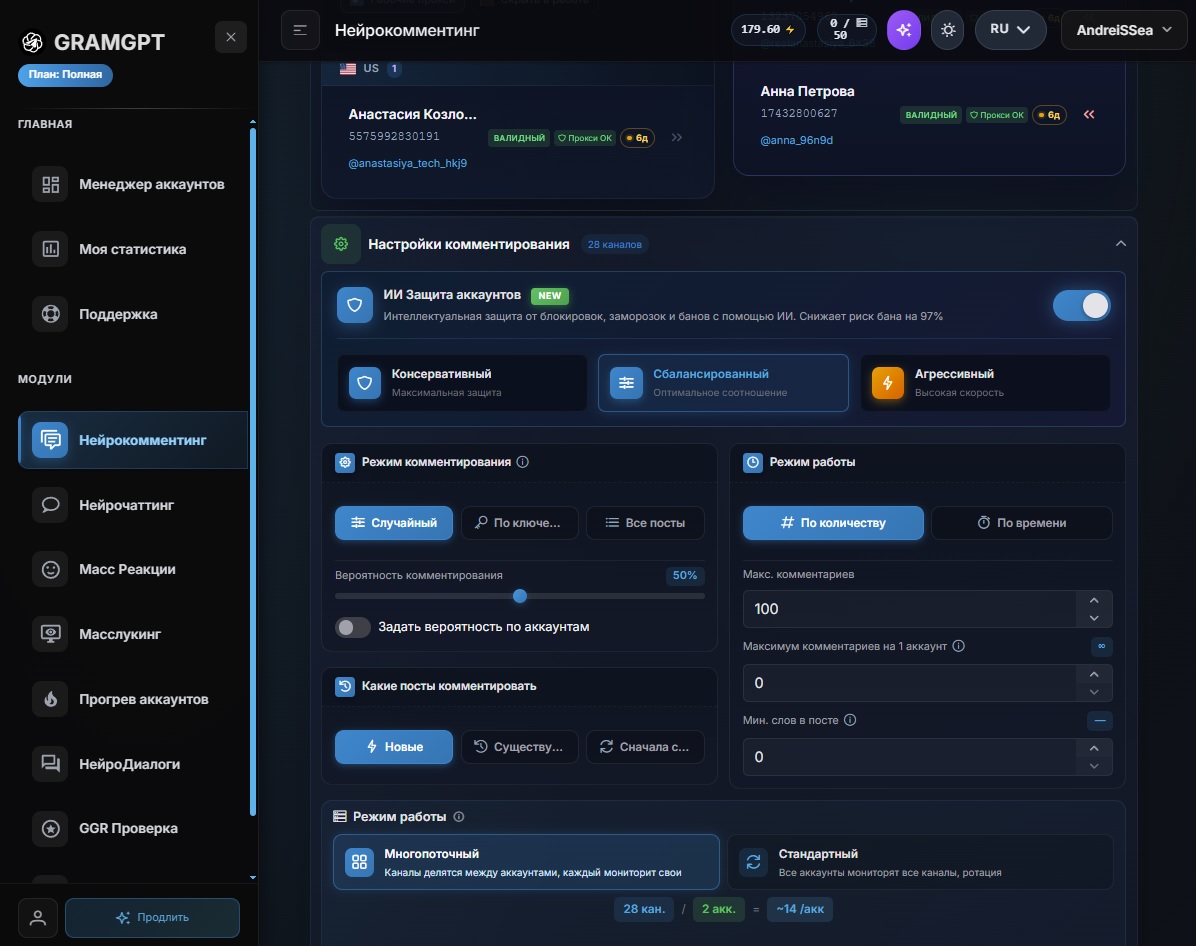Screen dimensions: 1196x946
Task: Increase Макс. комментариев with the up arrow
Action: [1095, 600]
